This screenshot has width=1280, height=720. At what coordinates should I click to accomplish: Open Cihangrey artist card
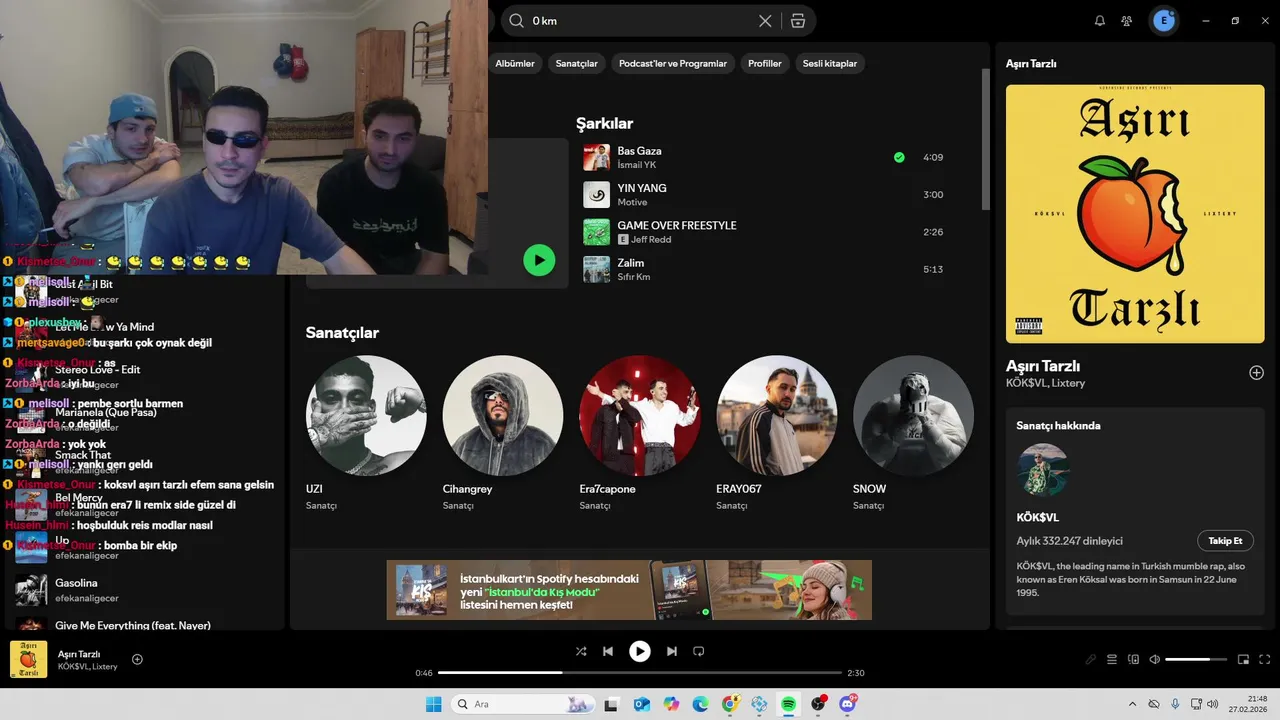503,434
